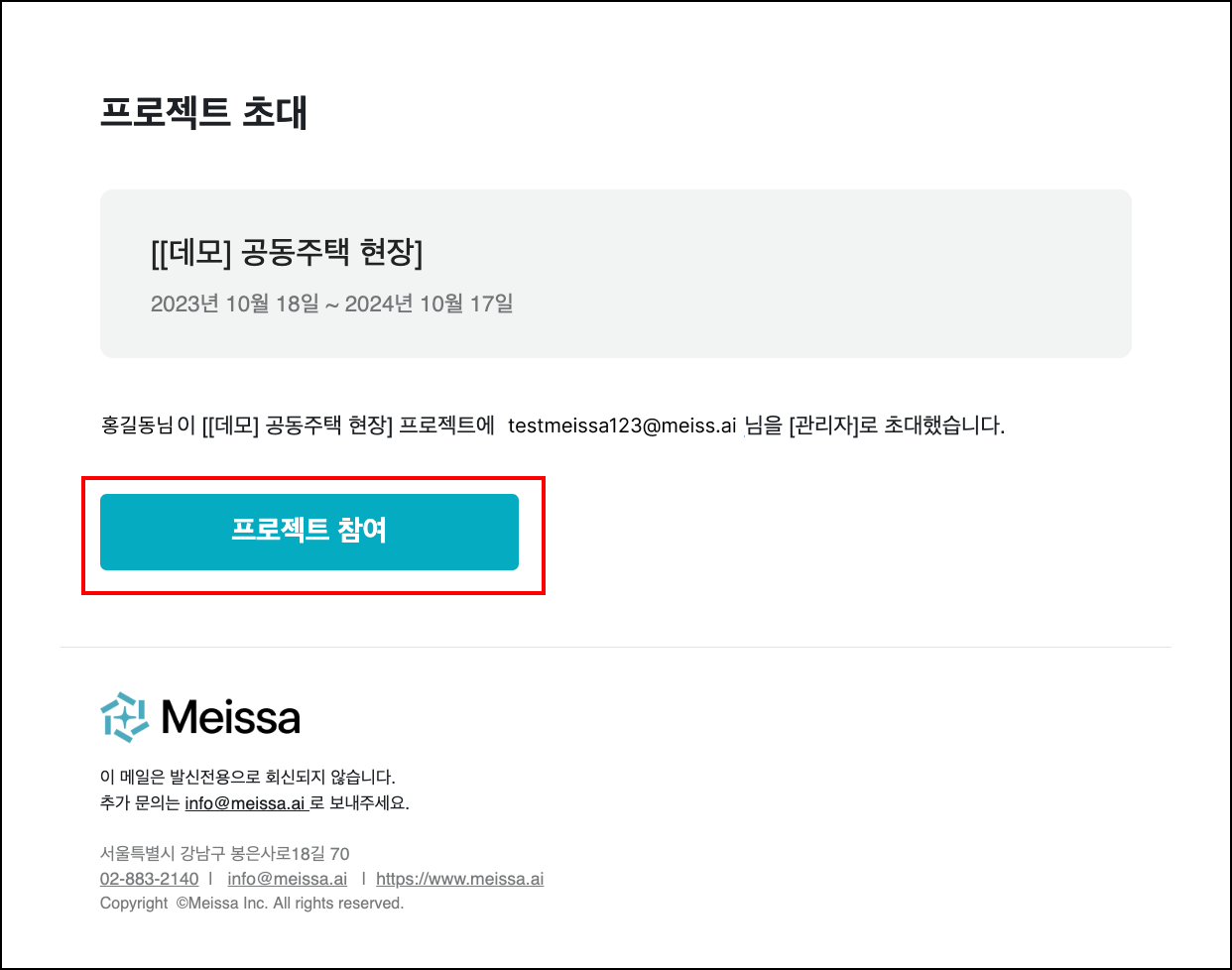Click the 프로젝트 참여 button

point(309,532)
